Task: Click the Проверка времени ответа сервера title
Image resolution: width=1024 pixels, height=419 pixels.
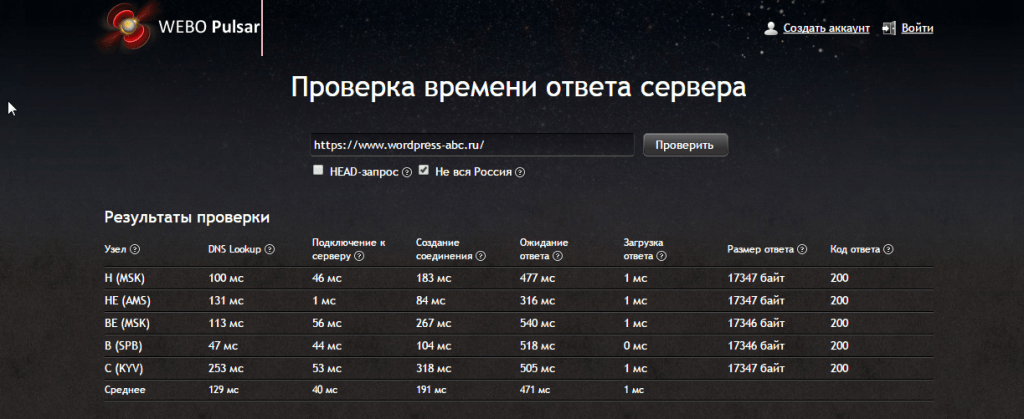Action: click(x=519, y=87)
